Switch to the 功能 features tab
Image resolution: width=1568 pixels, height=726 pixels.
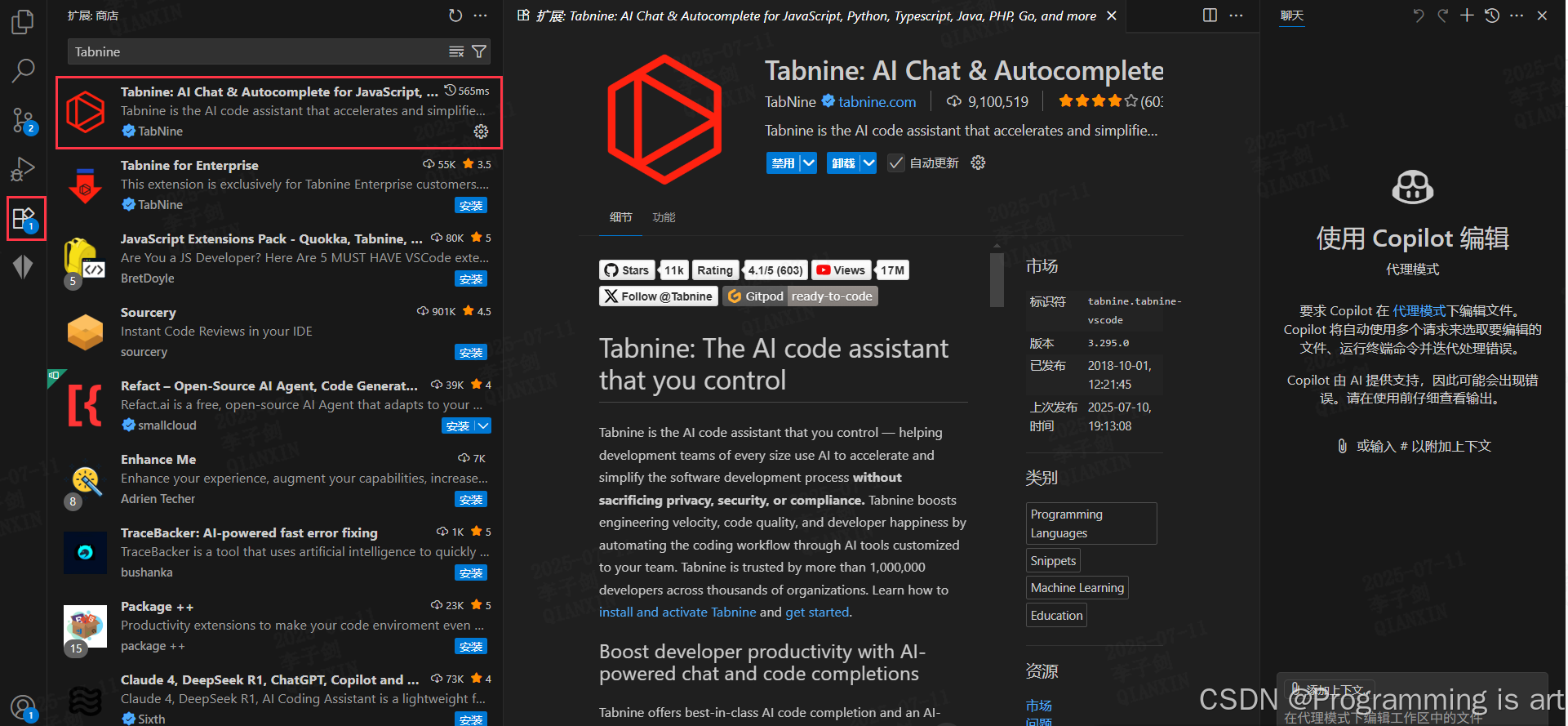coord(664,217)
